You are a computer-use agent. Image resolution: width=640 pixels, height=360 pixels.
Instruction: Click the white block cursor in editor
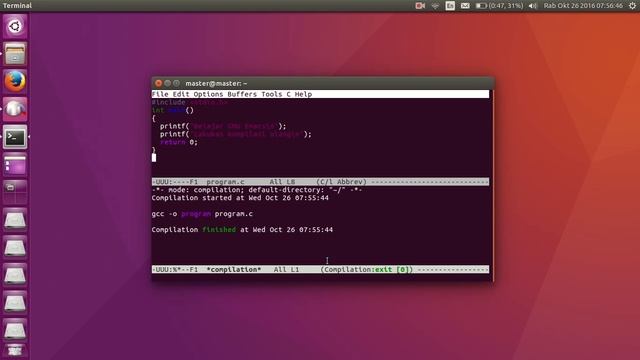click(x=154, y=158)
